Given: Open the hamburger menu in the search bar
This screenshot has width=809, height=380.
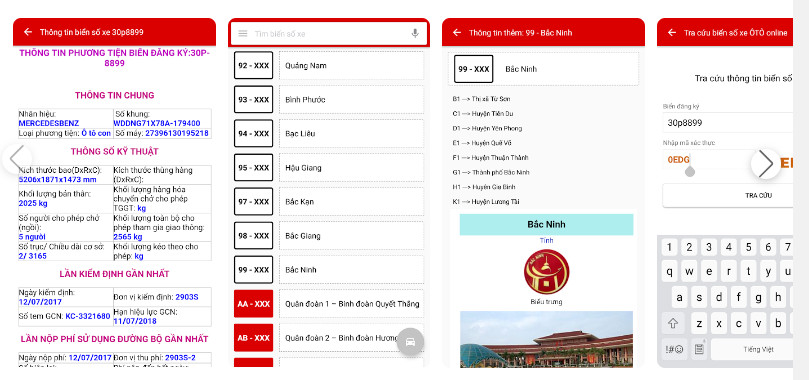Looking at the screenshot, I should click(243, 34).
